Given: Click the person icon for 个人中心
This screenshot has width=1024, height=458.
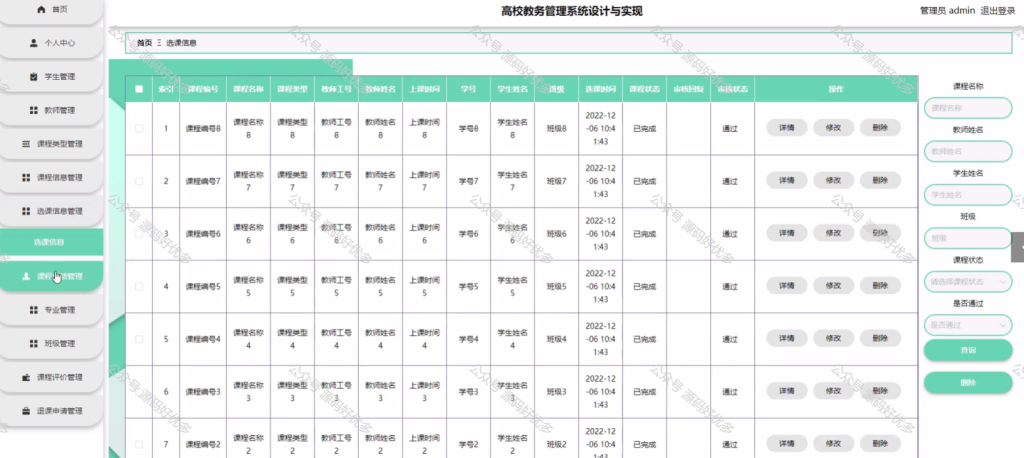Looking at the screenshot, I should [34, 42].
